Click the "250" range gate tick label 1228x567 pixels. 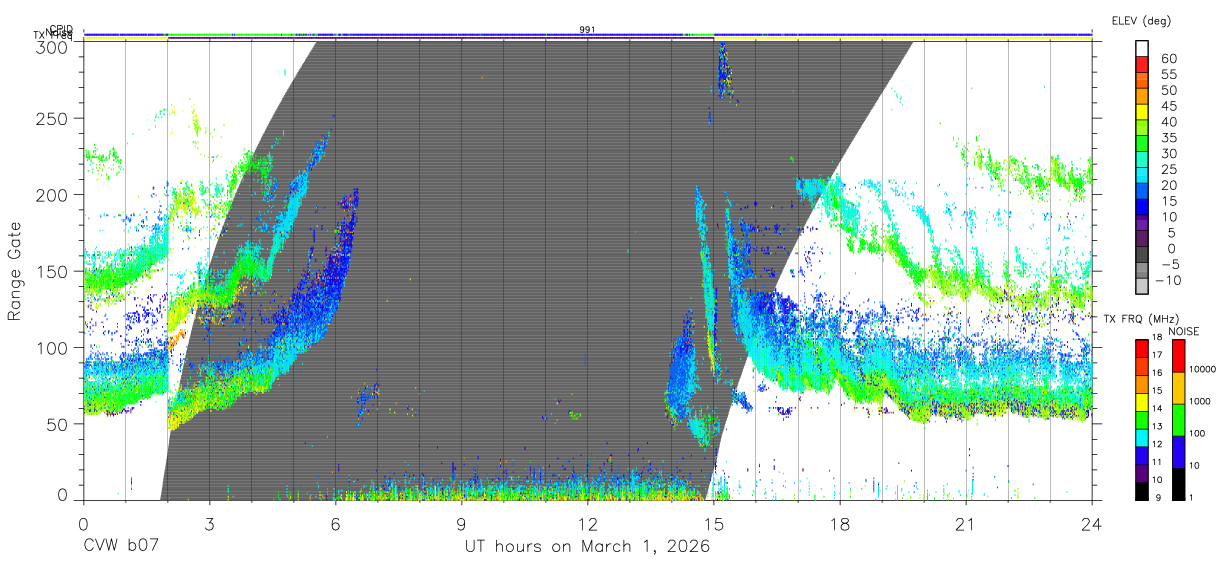(50, 118)
